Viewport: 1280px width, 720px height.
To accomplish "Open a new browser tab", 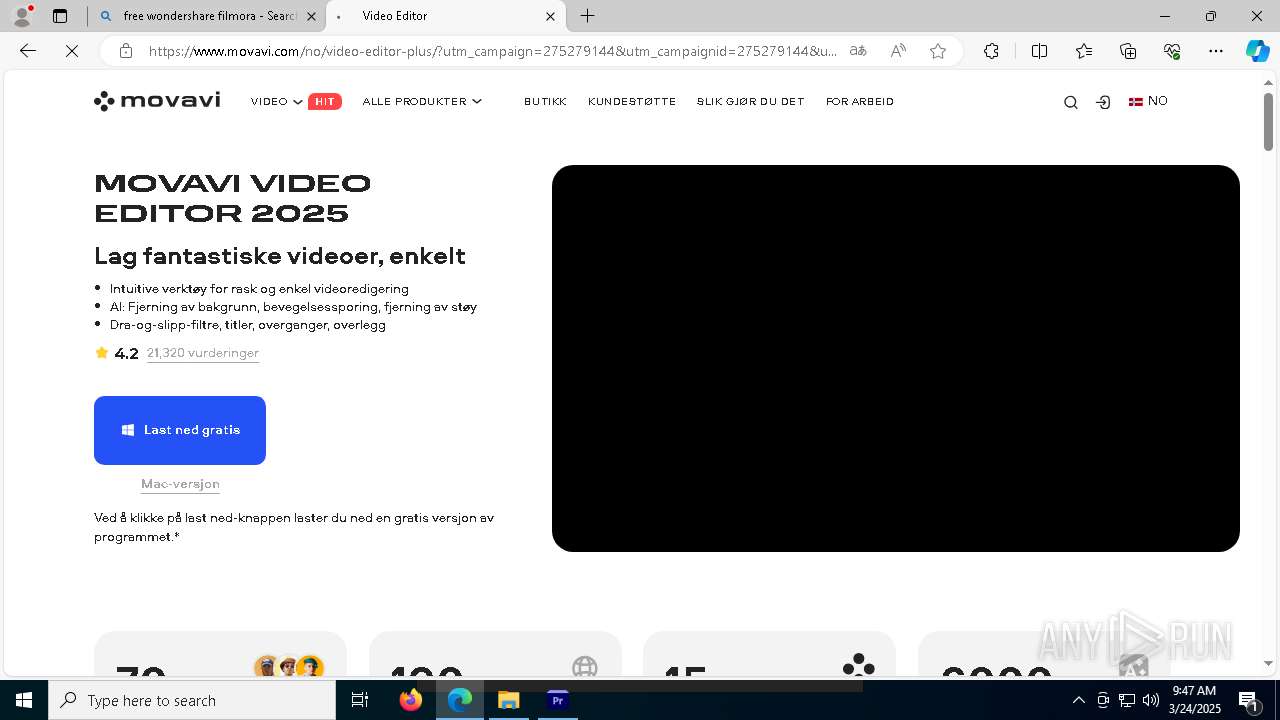I will coord(588,16).
